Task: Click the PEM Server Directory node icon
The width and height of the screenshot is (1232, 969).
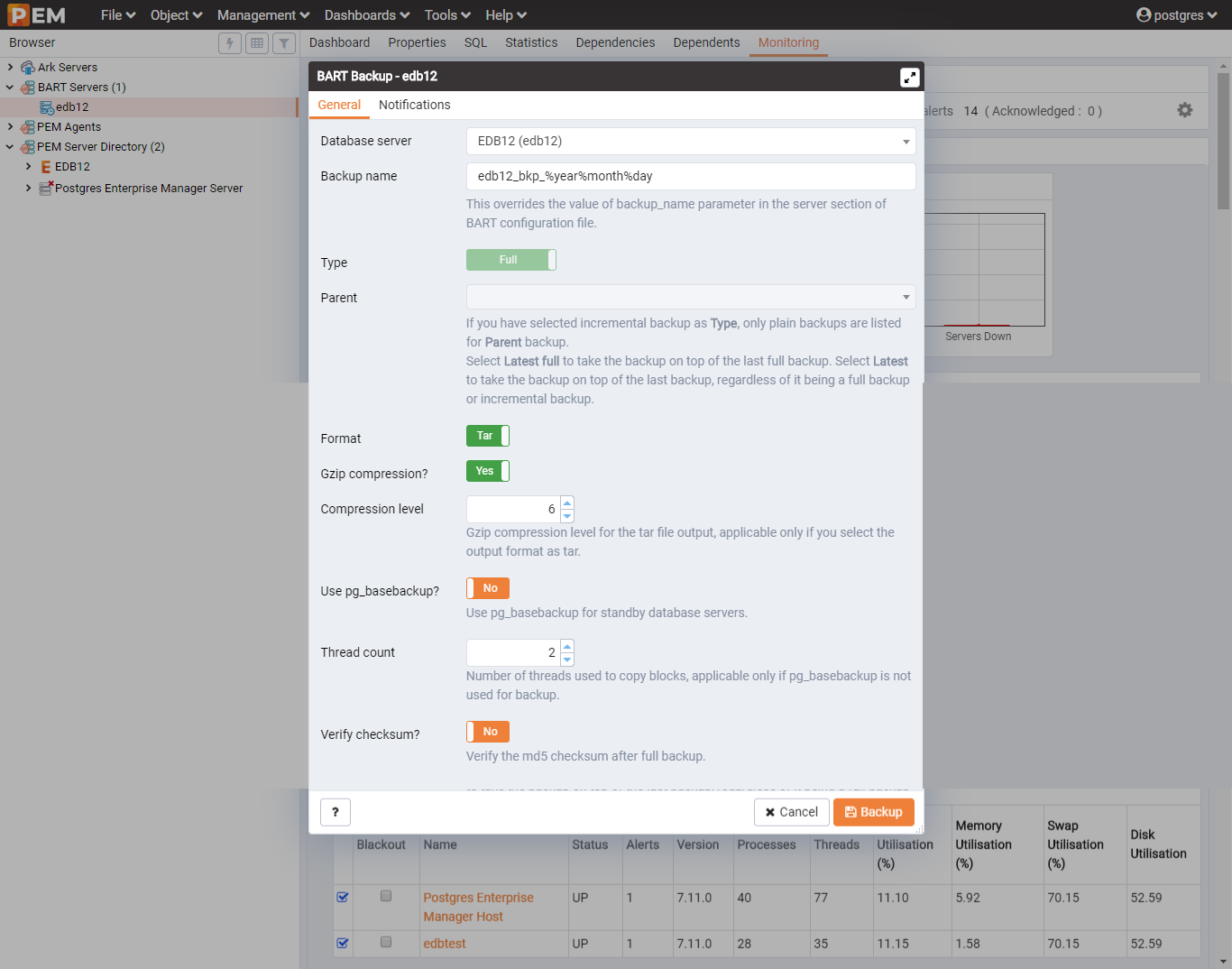Action: click(x=28, y=147)
